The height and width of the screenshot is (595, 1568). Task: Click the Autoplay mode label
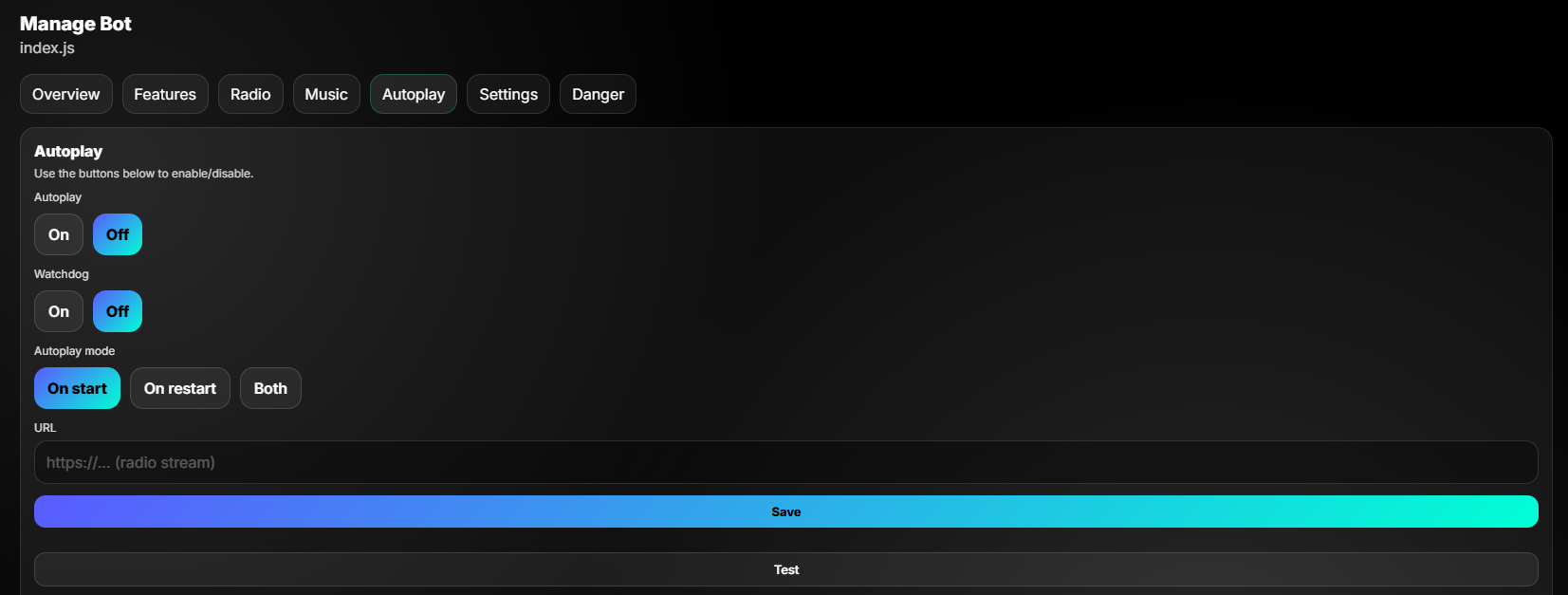click(x=75, y=351)
